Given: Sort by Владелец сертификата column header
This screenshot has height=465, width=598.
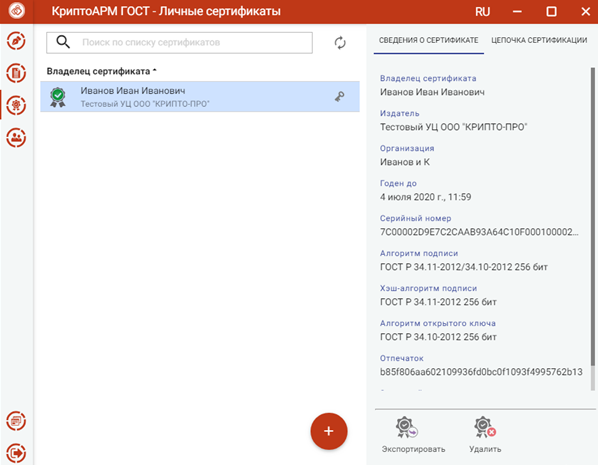Looking at the screenshot, I should click(x=101, y=71).
